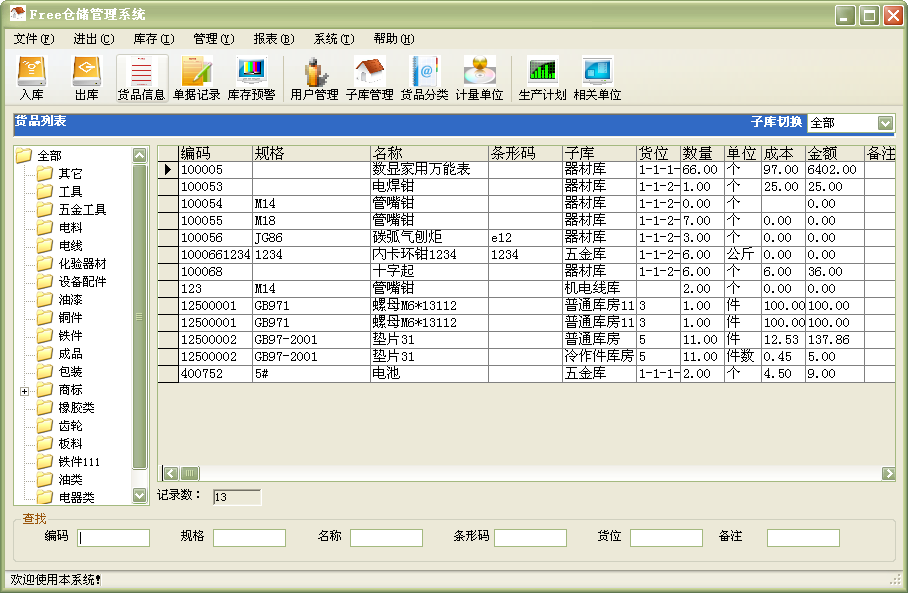The height and width of the screenshot is (593, 908).
Task: Click the table horizontal scroll left arrow
Action: pos(170,474)
